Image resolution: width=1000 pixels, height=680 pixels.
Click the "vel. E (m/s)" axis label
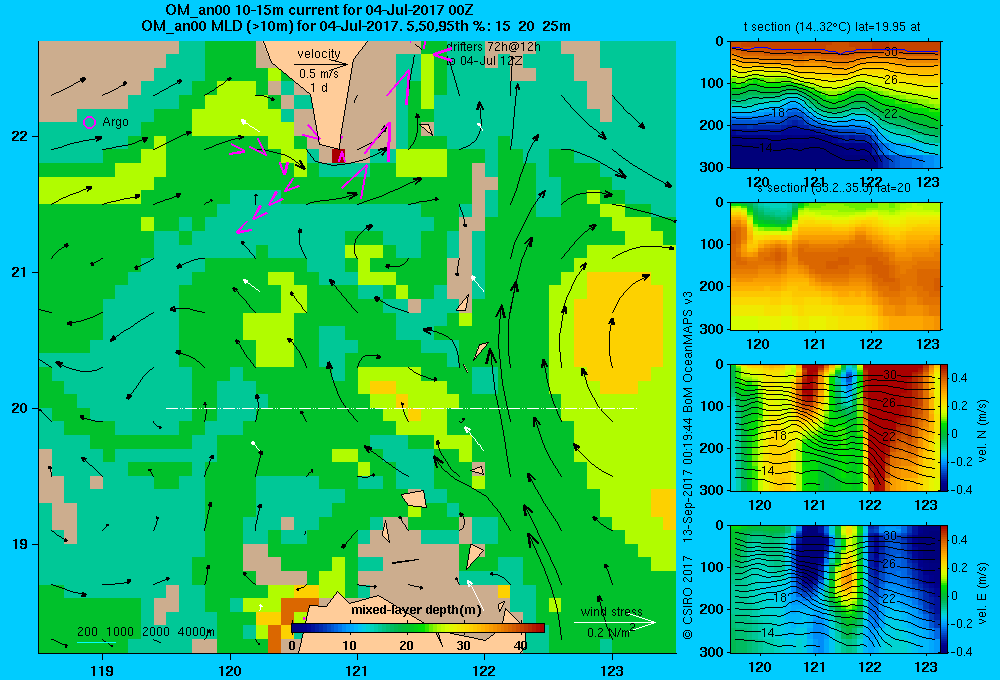pyautogui.click(x=982, y=592)
